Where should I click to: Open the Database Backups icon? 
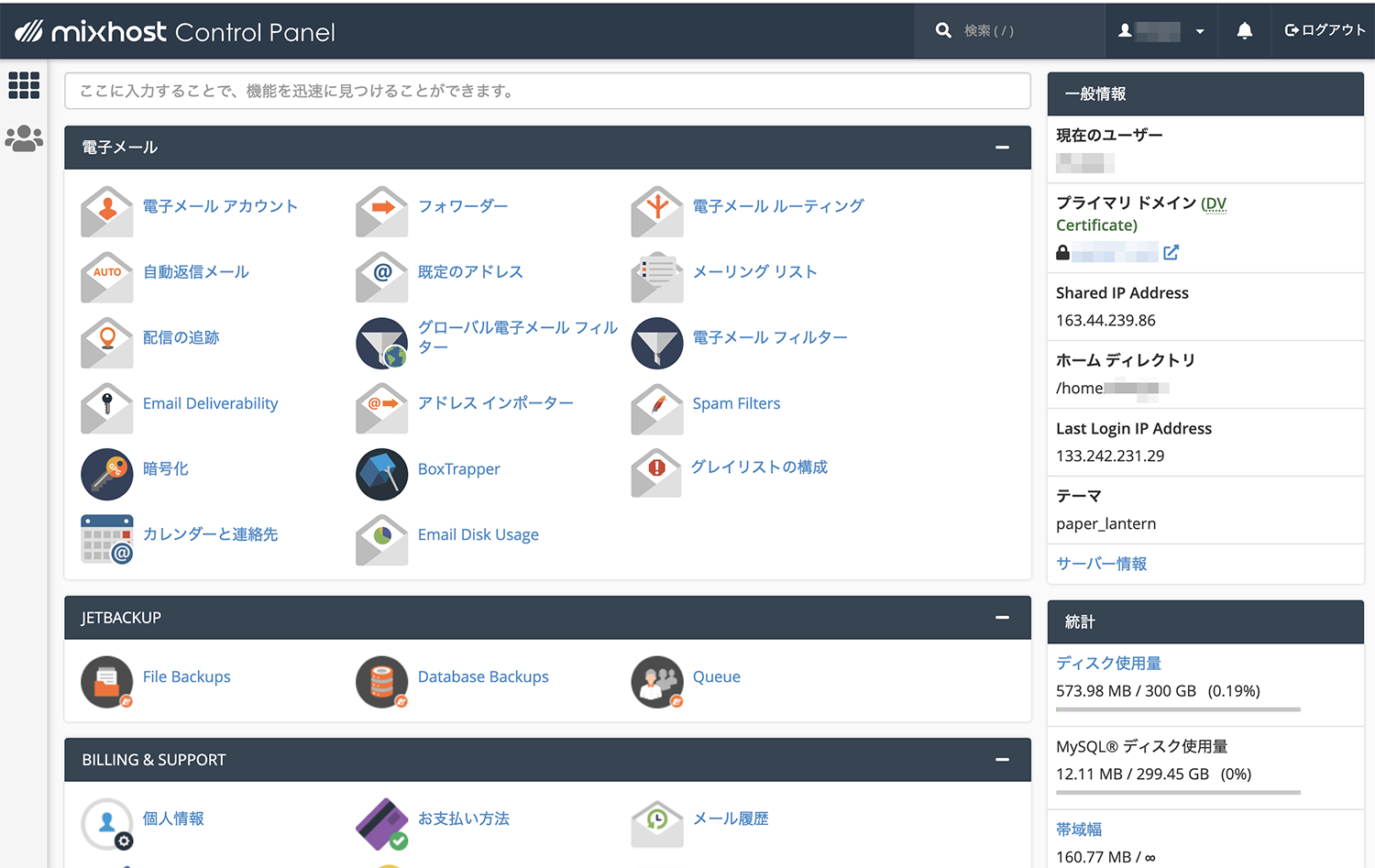tap(382, 682)
